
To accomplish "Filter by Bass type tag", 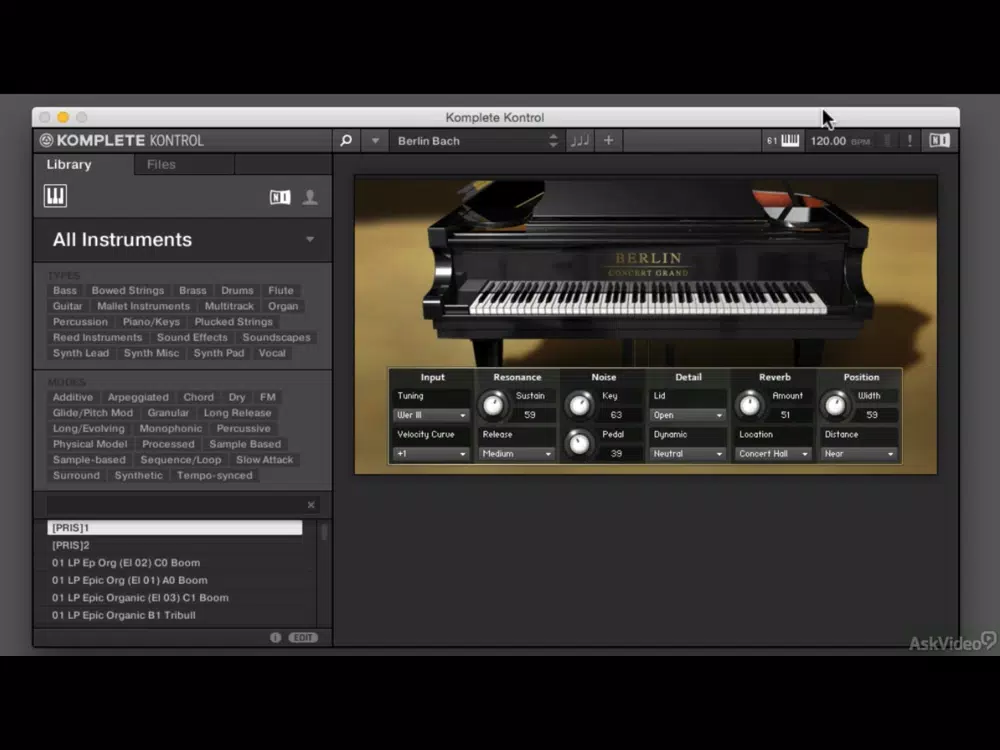I will pyautogui.click(x=64, y=290).
